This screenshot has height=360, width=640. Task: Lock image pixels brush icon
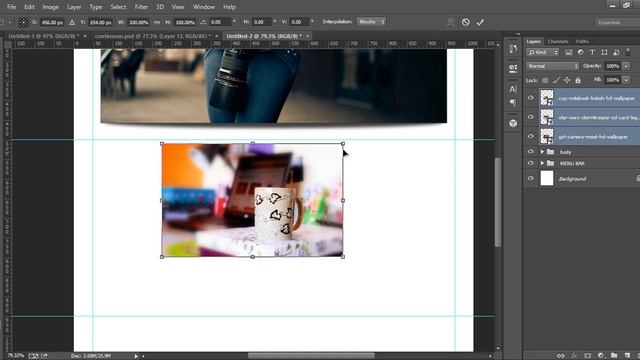click(x=556, y=80)
